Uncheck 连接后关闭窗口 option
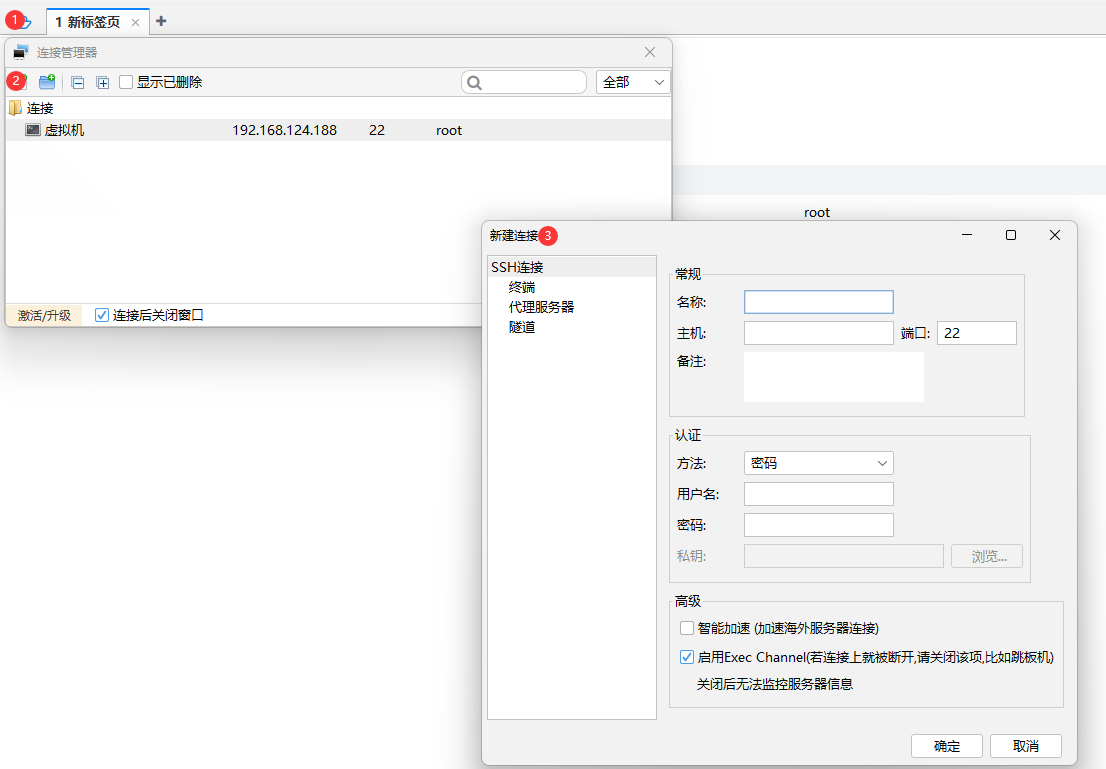This screenshot has width=1106, height=769. (101, 315)
